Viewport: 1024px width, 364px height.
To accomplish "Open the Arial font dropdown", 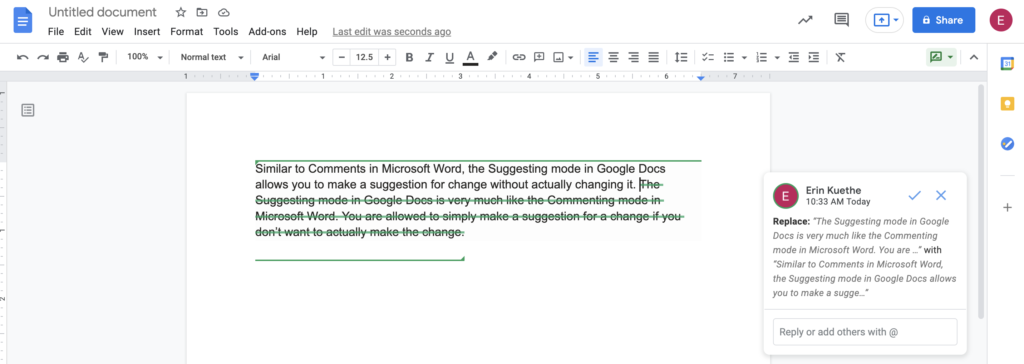I will point(293,58).
